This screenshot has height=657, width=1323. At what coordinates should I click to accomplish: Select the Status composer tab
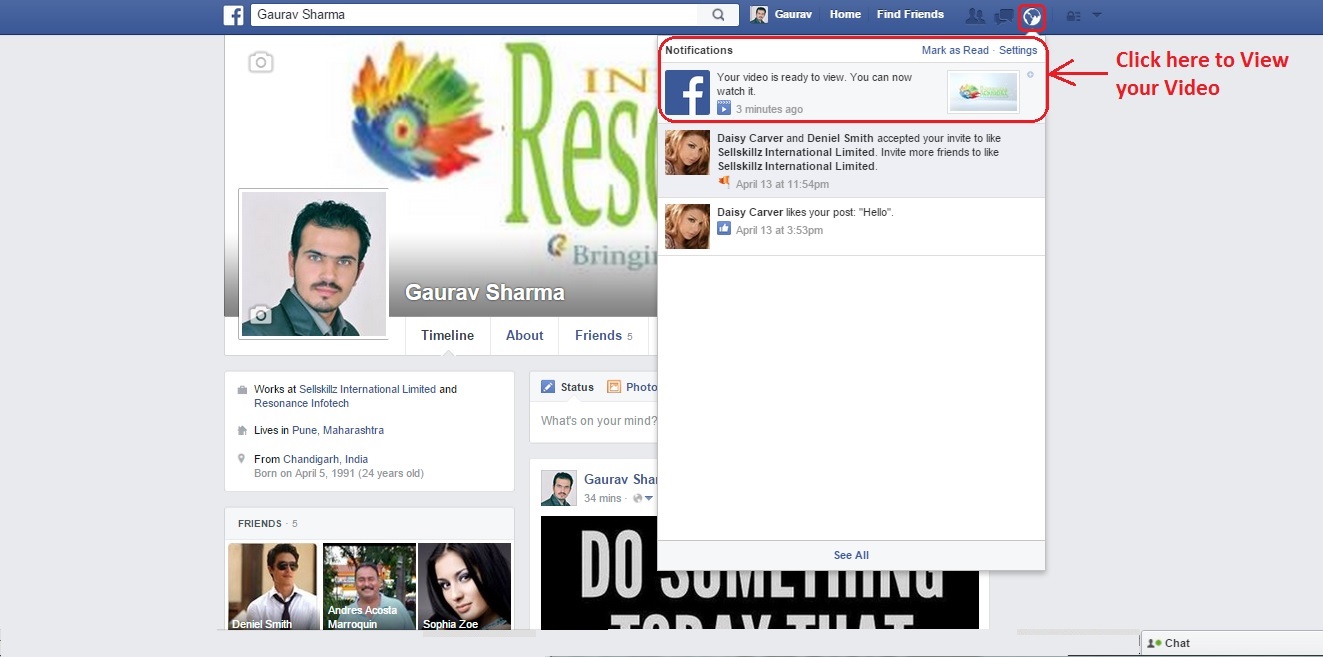[568, 387]
